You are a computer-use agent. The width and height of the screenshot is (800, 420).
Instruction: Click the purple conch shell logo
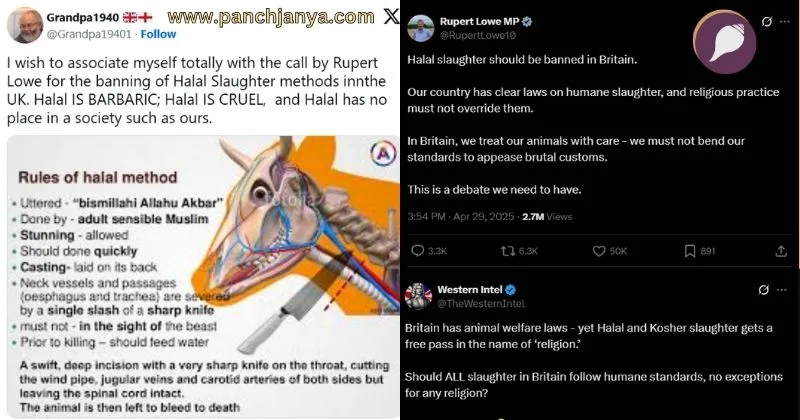[x=724, y=42]
